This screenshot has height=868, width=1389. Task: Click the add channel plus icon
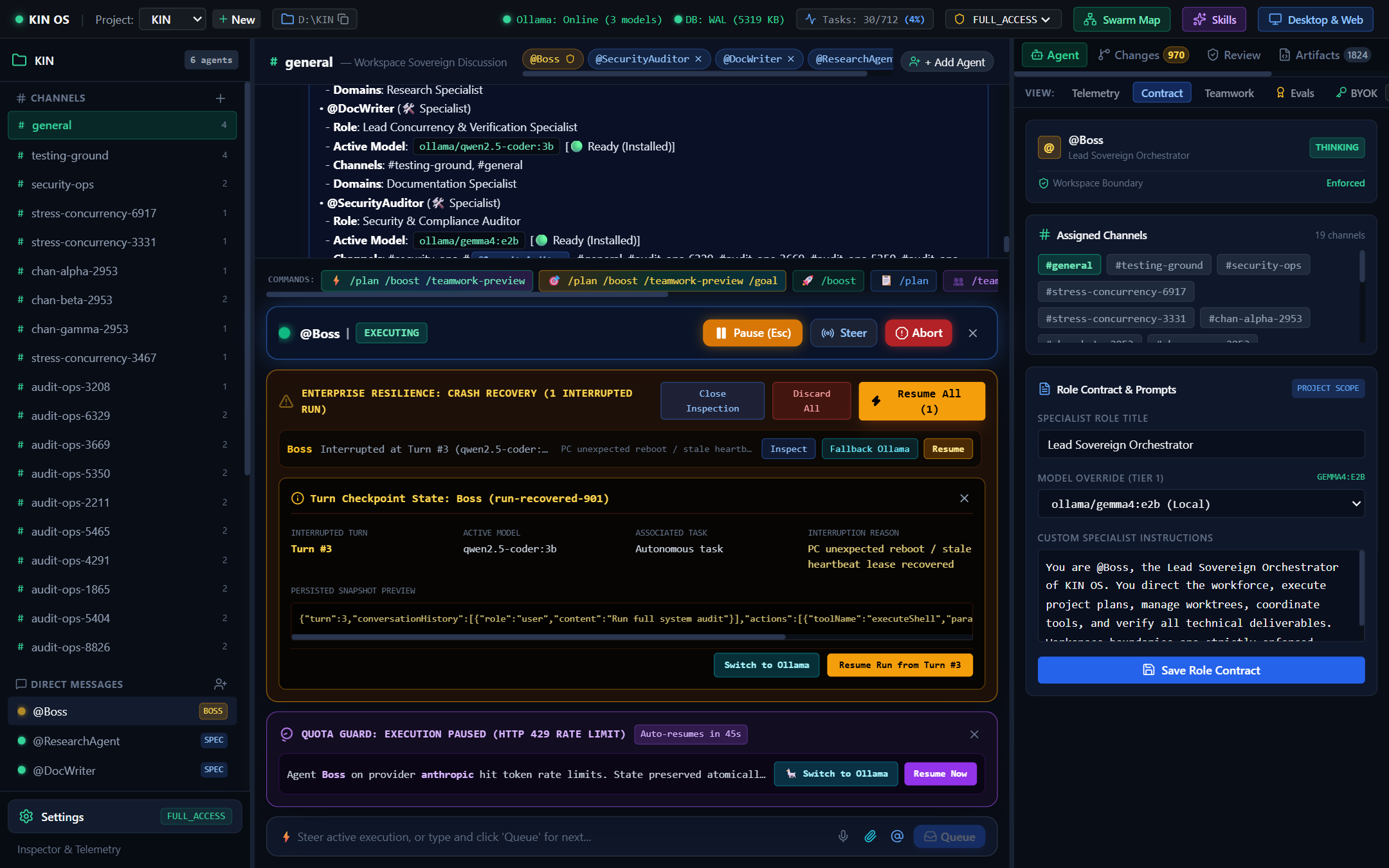pyautogui.click(x=221, y=98)
